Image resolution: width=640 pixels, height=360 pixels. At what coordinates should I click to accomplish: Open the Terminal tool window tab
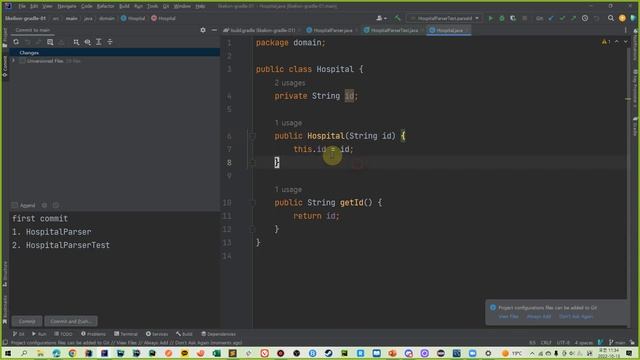coord(126,334)
